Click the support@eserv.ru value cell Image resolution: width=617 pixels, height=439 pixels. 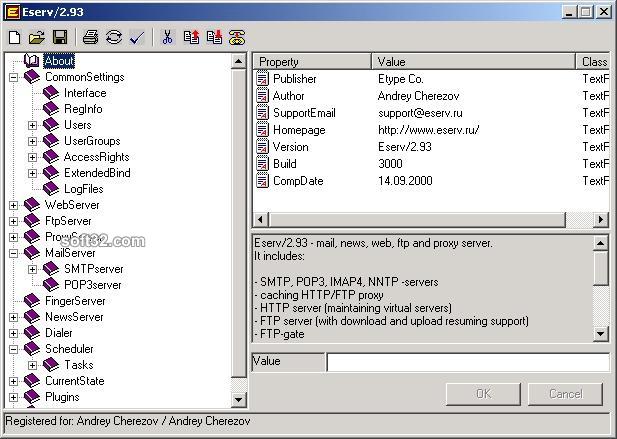420,113
